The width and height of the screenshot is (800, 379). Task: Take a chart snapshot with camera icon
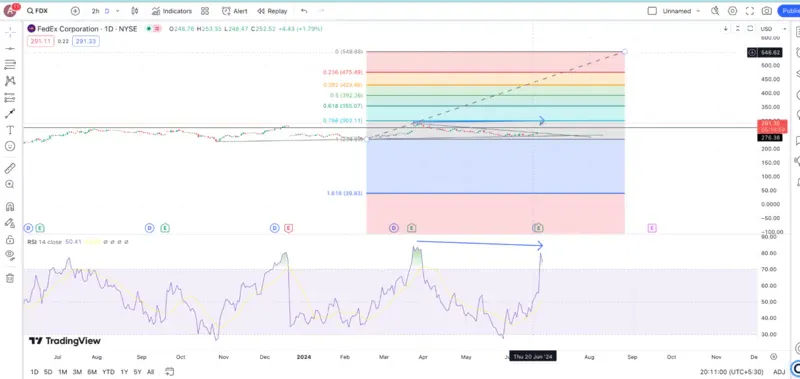[x=767, y=11]
